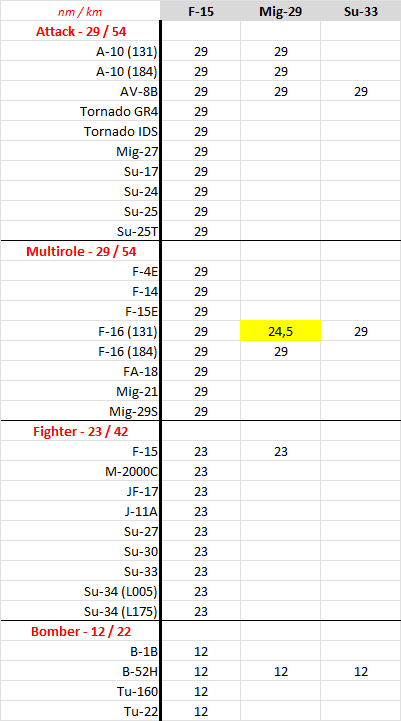Image resolution: width=401 pixels, height=721 pixels.
Task: Select the Multirole - 29 / 54 heading cell
Action: pos(80,252)
